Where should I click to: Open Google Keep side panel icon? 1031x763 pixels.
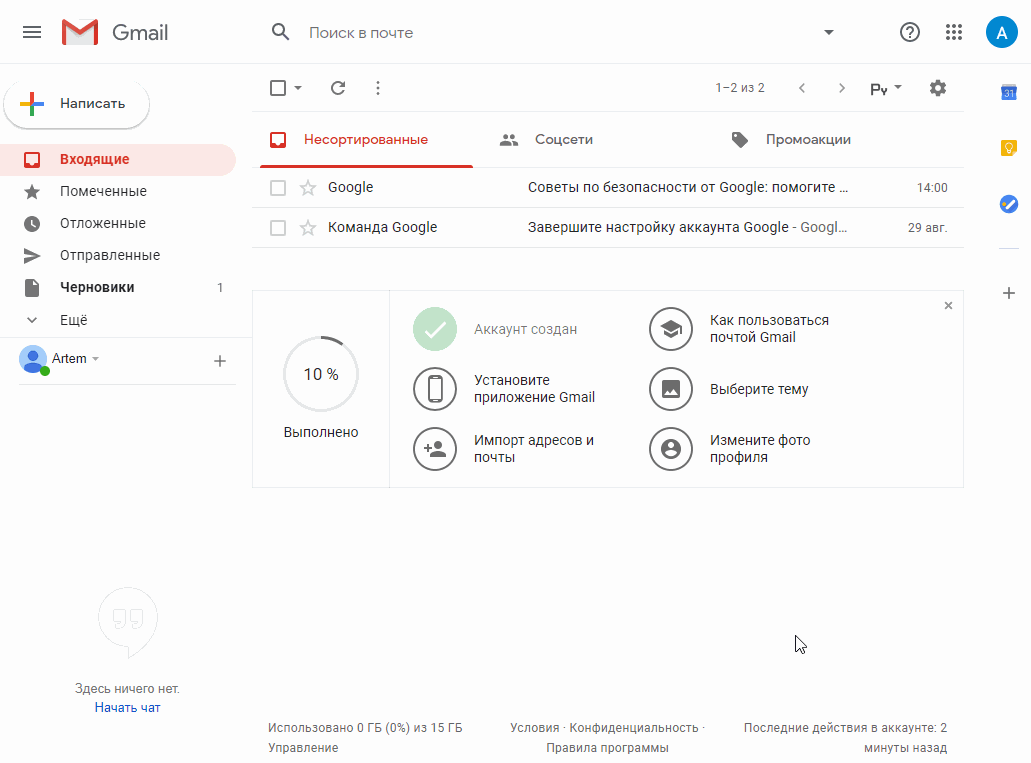(x=1009, y=148)
